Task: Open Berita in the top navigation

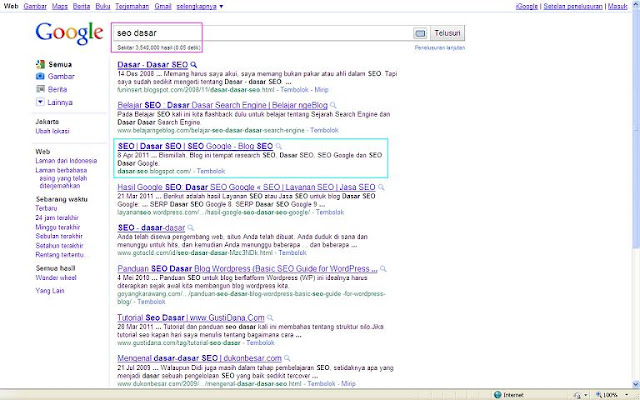Action: [x=81, y=7]
